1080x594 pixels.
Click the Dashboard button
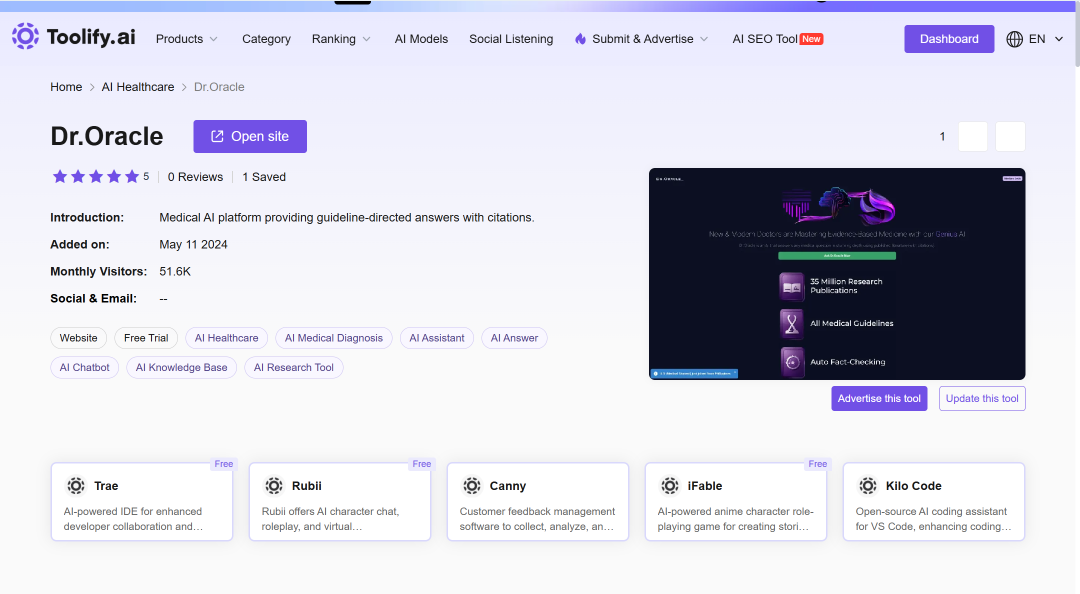coord(948,39)
